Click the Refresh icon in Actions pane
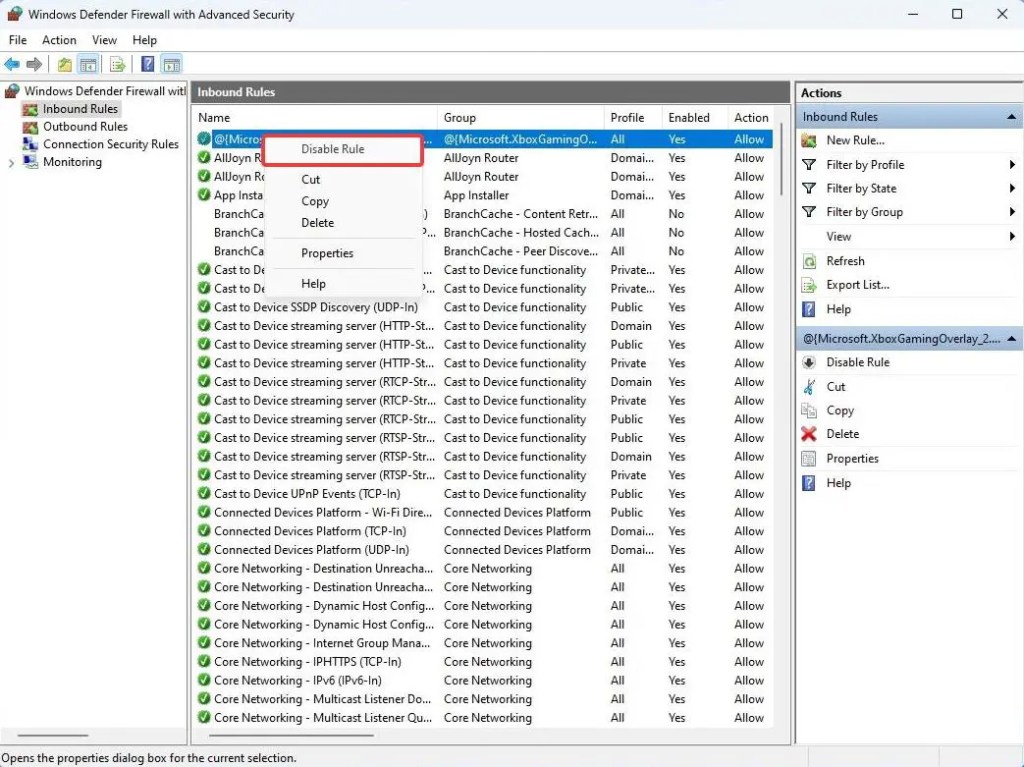 (809, 261)
